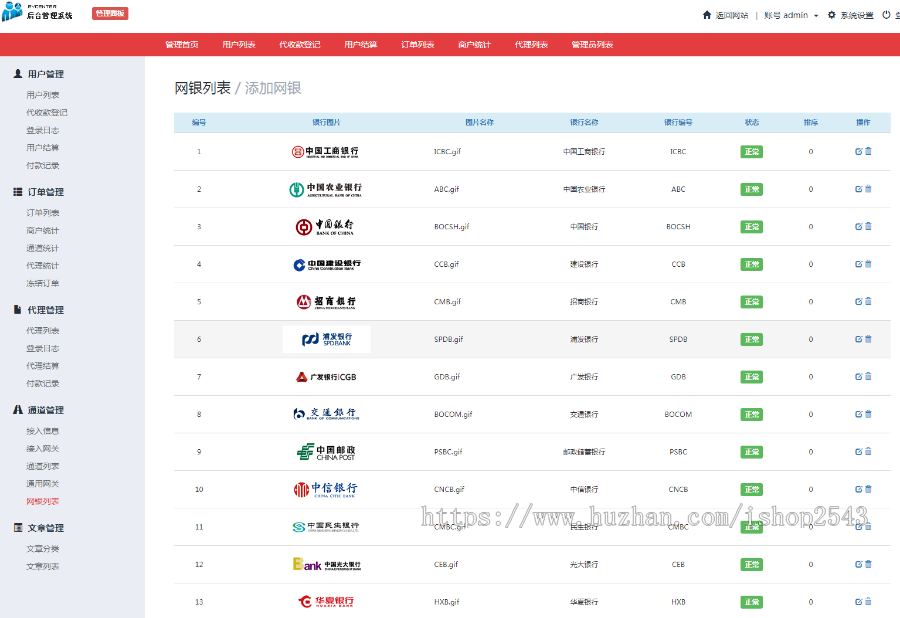Select 管理首页 in the top navigation
Screen dimensions: 900x618
tap(182, 45)
